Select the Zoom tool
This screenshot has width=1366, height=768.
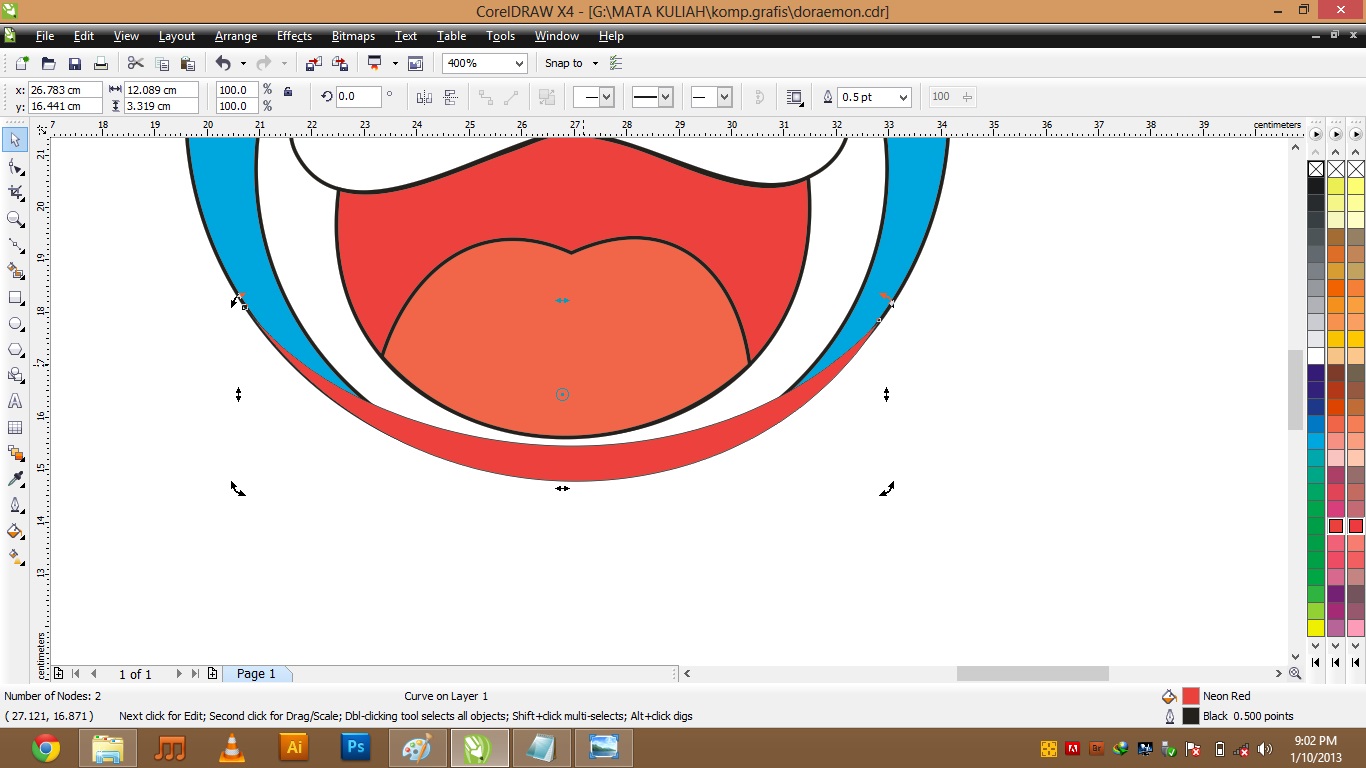click(x=15, y=219)
